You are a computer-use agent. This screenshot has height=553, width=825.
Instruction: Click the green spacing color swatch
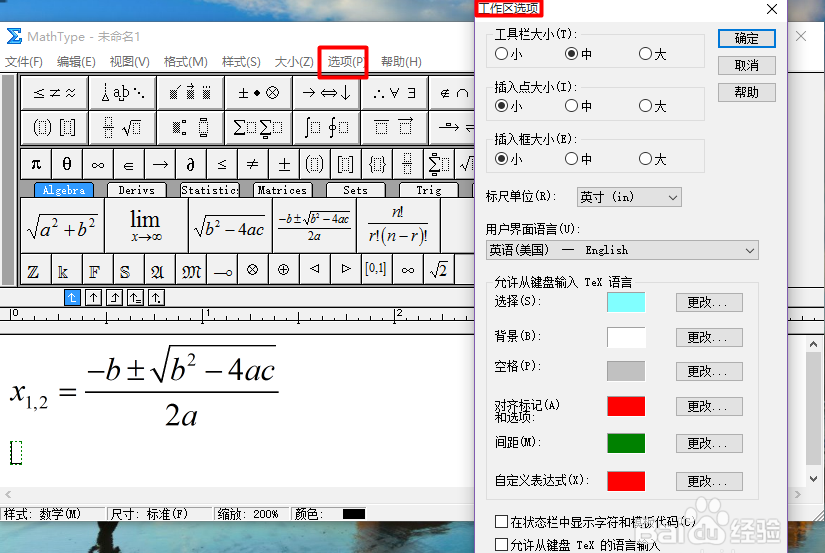point(626,443)
